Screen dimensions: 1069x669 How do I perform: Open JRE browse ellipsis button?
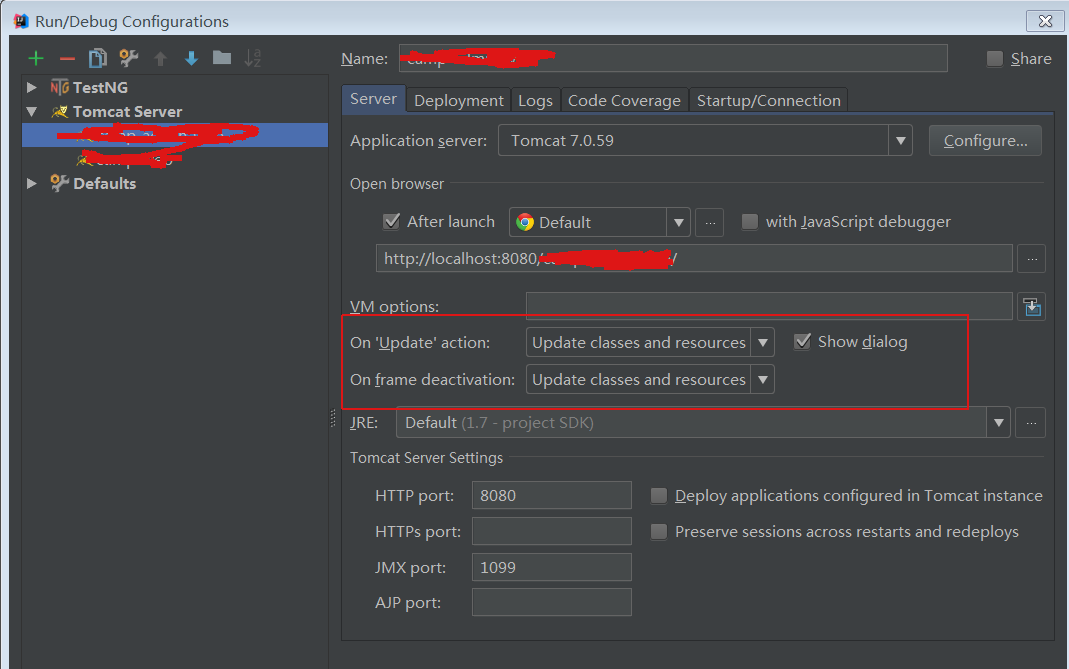[x=1031, y=423]
